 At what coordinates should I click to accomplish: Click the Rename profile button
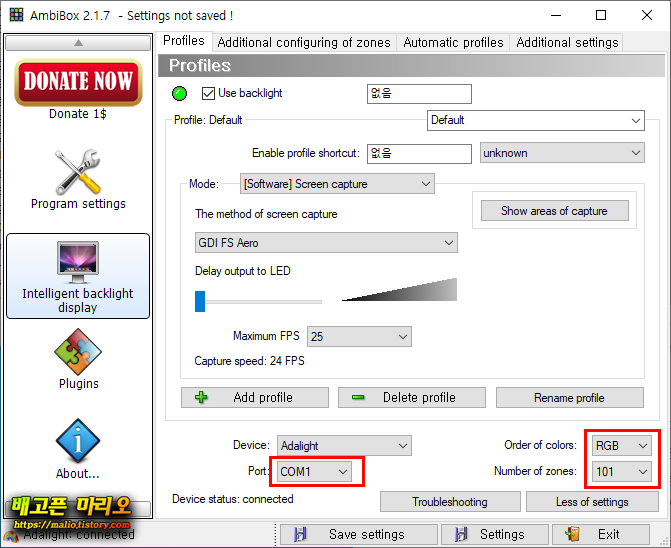tap(570, 397)
